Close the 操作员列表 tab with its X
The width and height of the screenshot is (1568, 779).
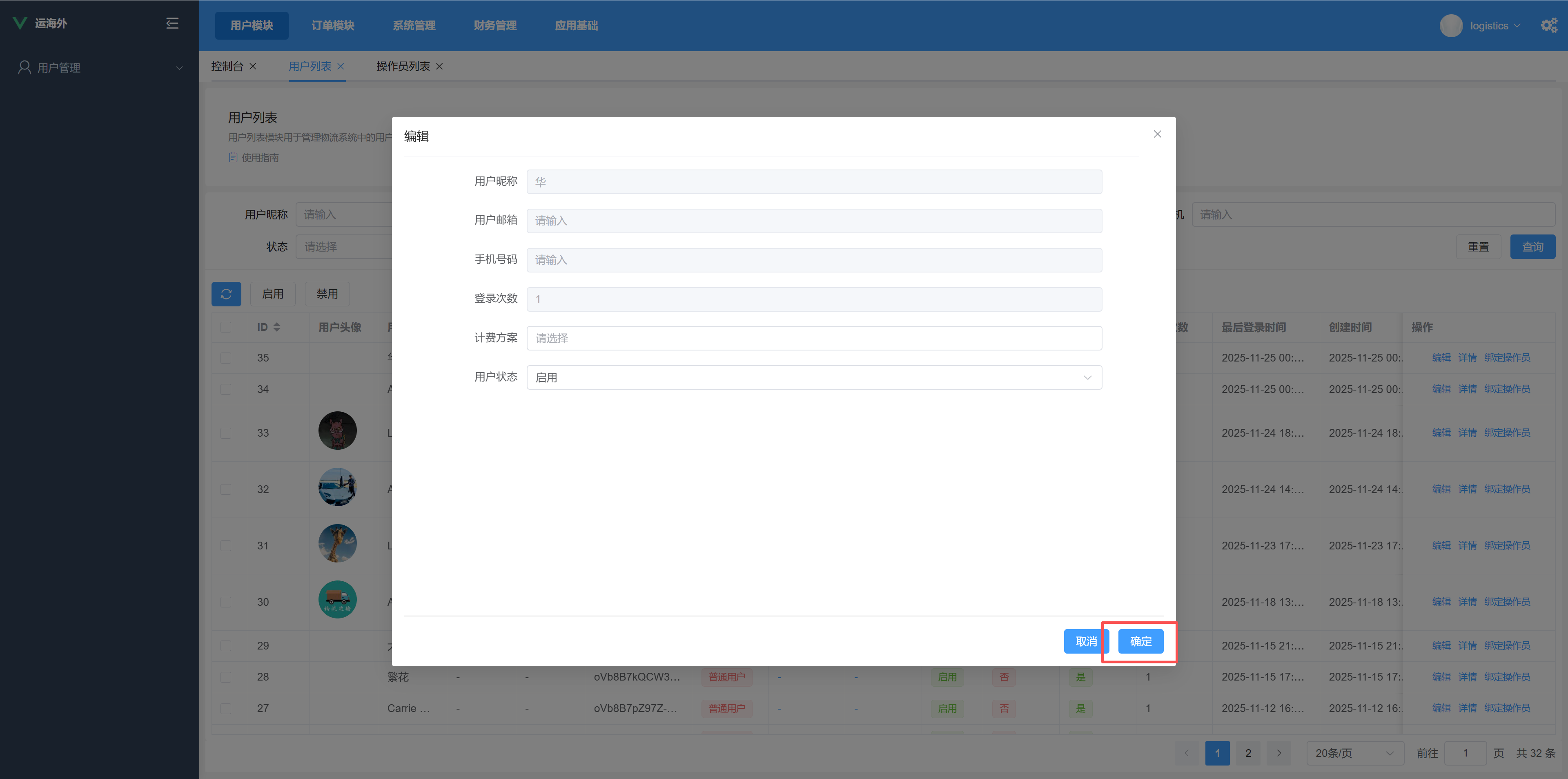(439, 67)
